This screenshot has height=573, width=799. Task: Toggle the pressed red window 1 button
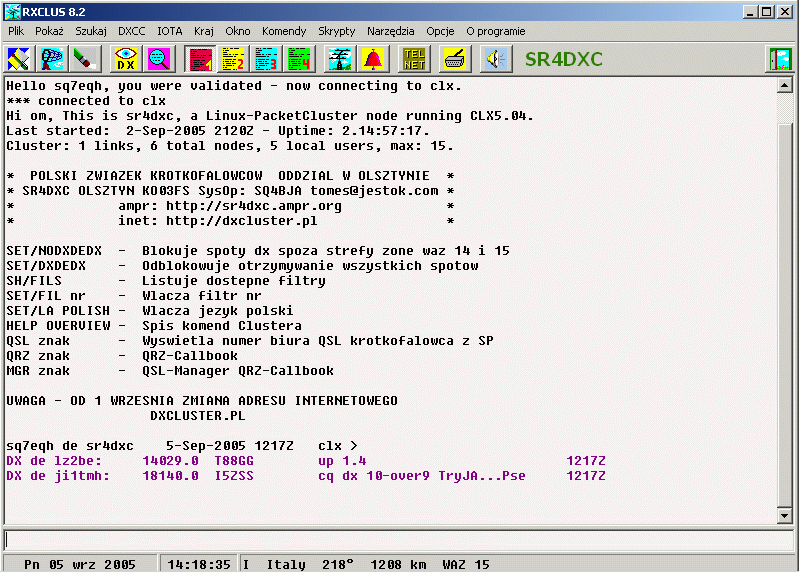tap(200, 59)
